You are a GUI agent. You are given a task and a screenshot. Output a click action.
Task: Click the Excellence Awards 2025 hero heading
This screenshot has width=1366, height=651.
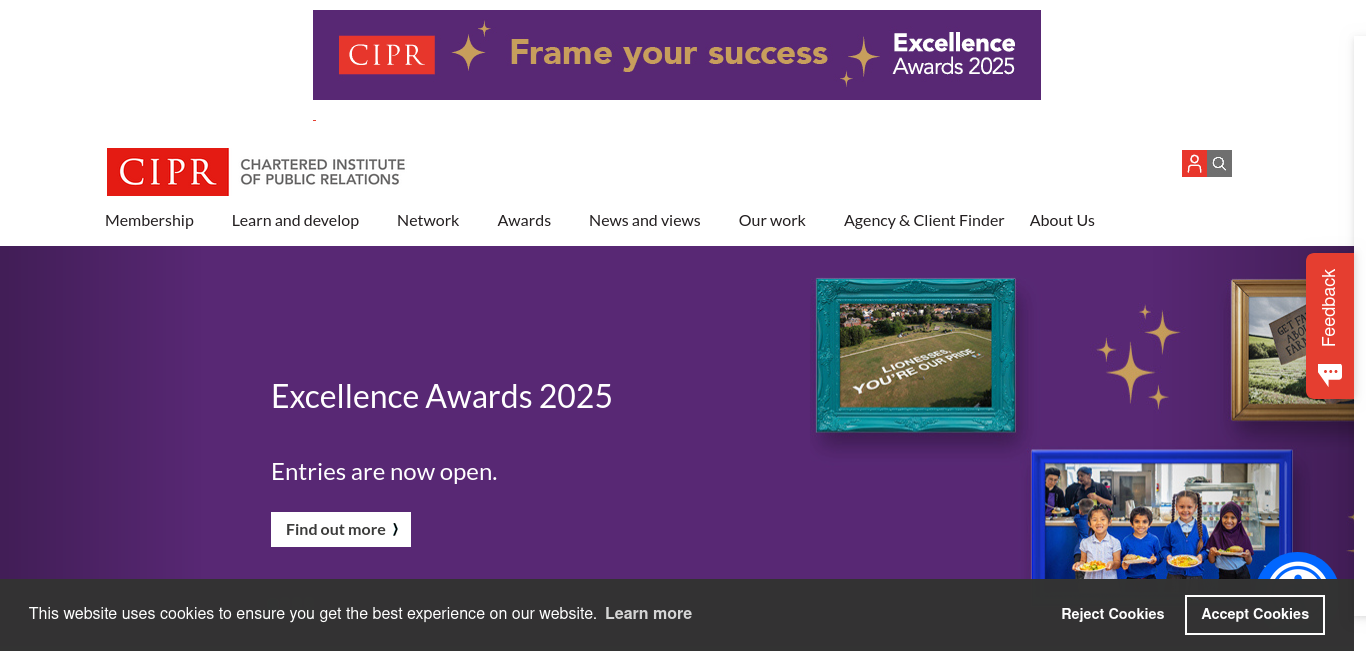point(442,397)
